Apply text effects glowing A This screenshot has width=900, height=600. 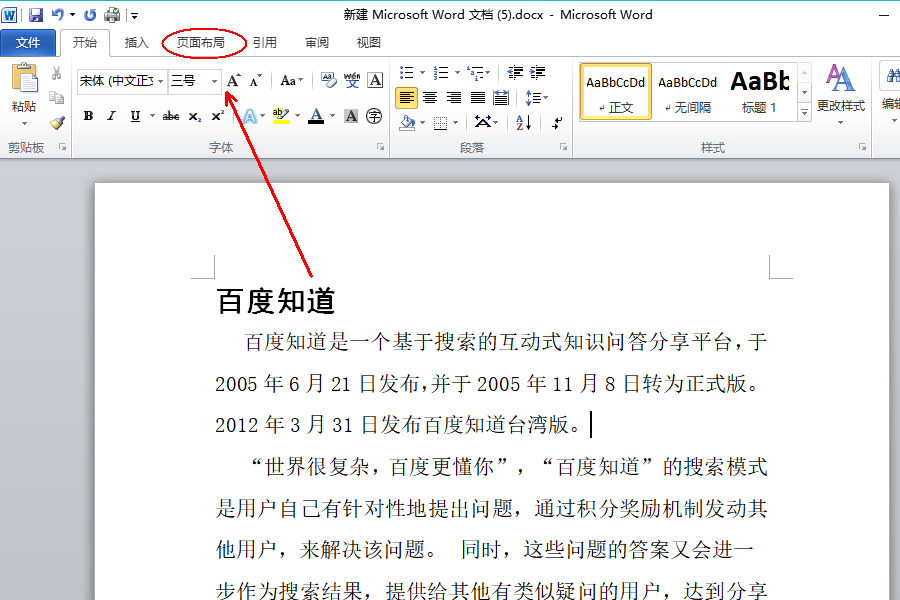(250, 116)
